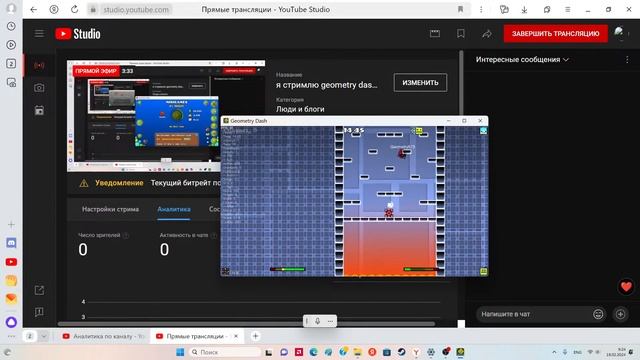Viewport: 640px width, 360px height.
Task: Click the plus icon beside chat input
Action: 620,314
